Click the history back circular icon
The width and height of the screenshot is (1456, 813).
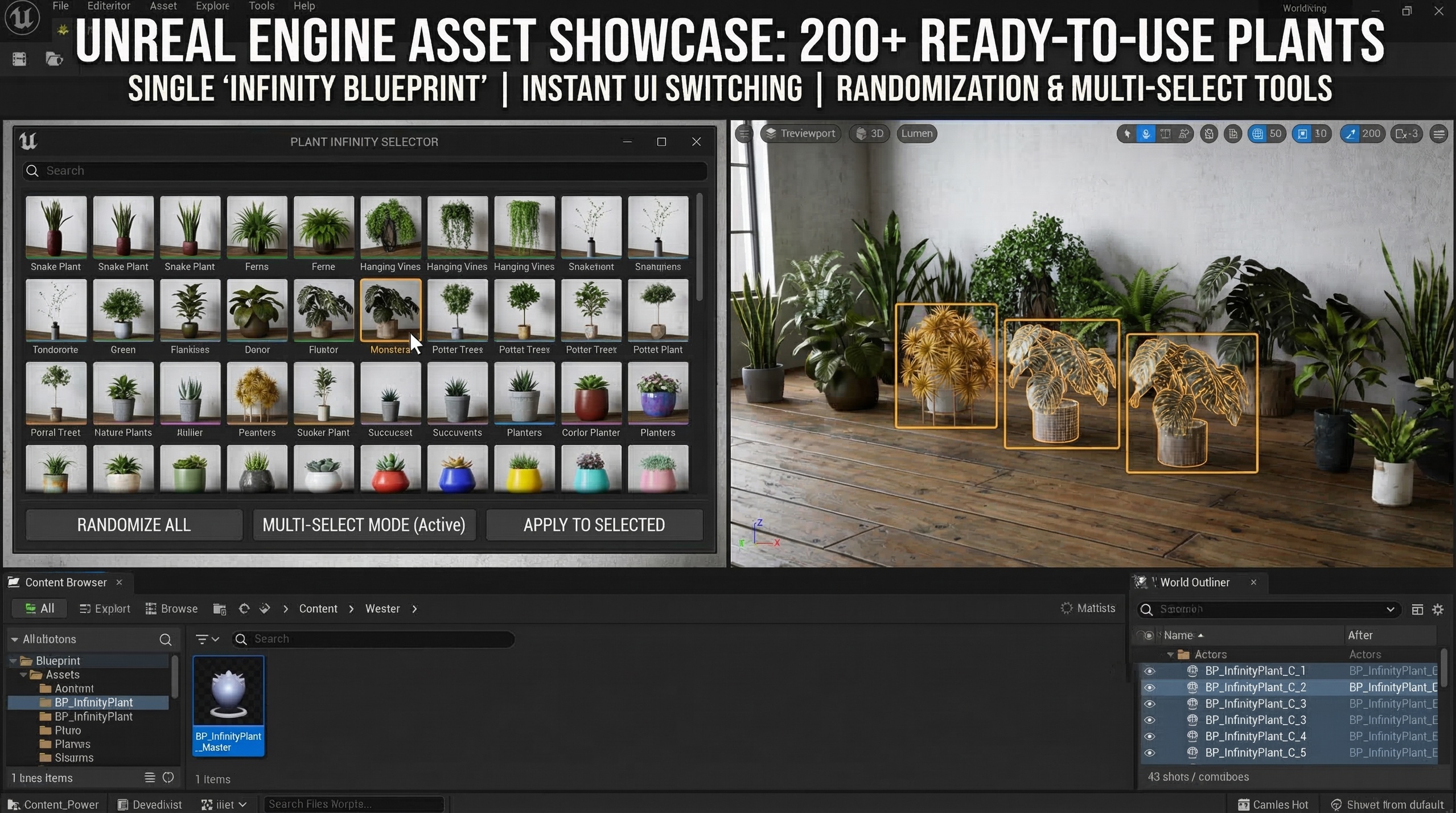pos(244,608)
